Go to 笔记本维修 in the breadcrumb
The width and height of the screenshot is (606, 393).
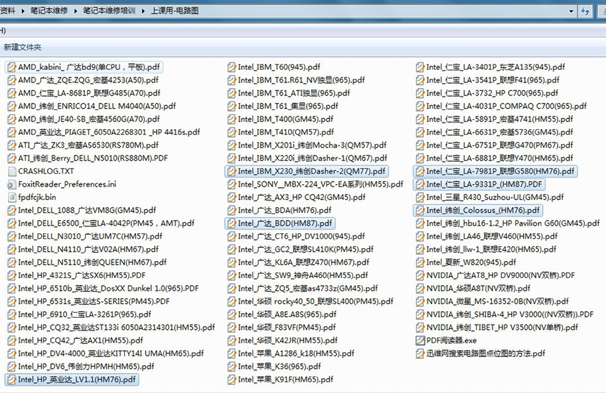click(x=49, y=11)
